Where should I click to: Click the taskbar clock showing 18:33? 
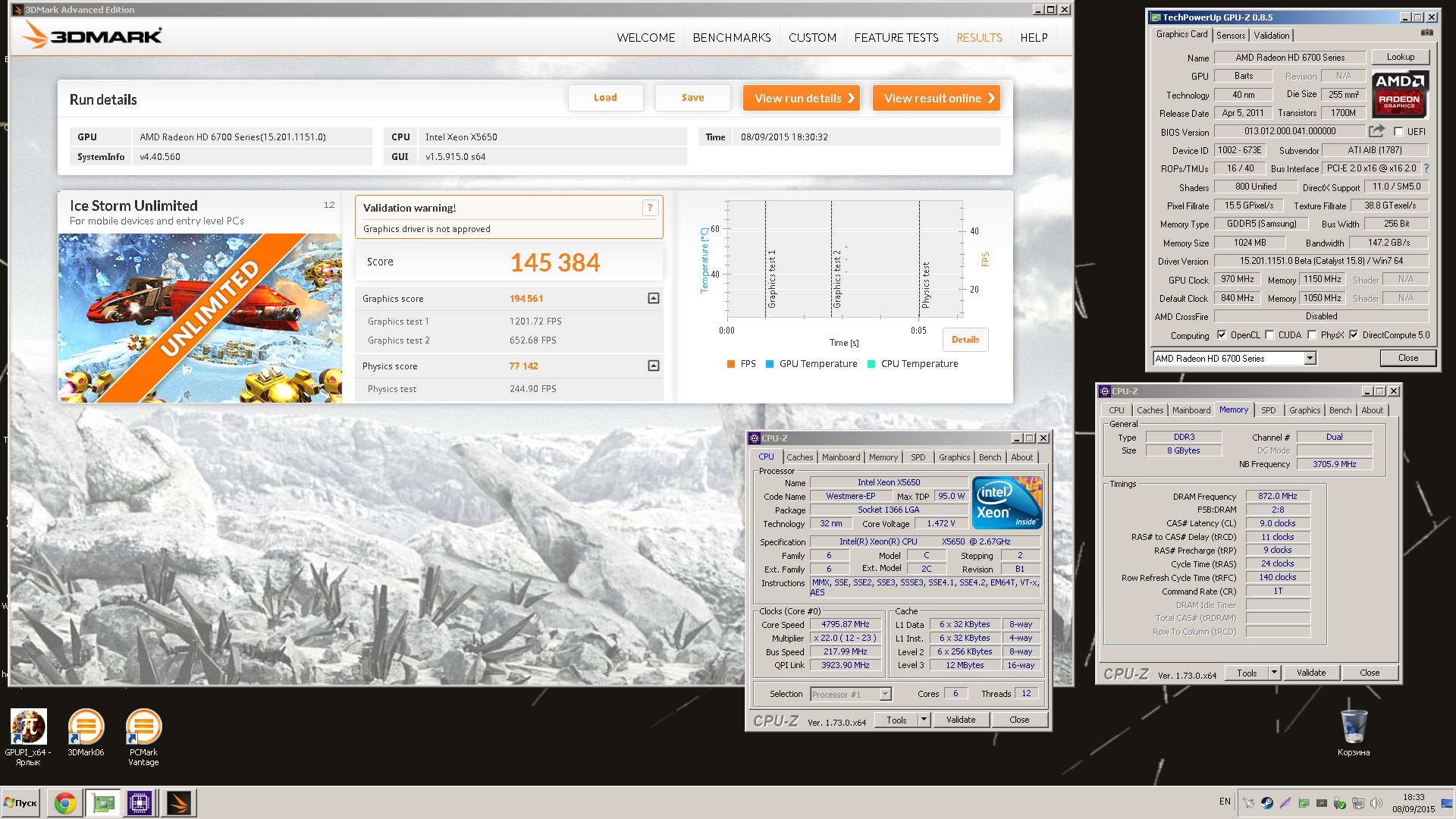pos(1414,803)
